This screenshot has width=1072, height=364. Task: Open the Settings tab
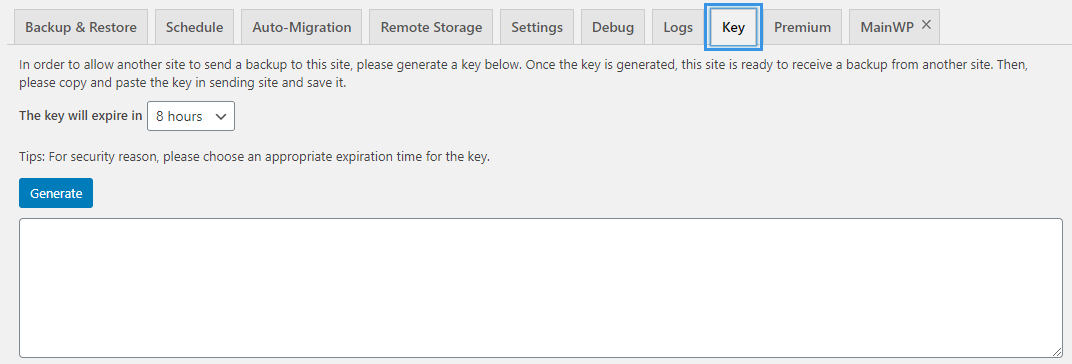(537, 27)
